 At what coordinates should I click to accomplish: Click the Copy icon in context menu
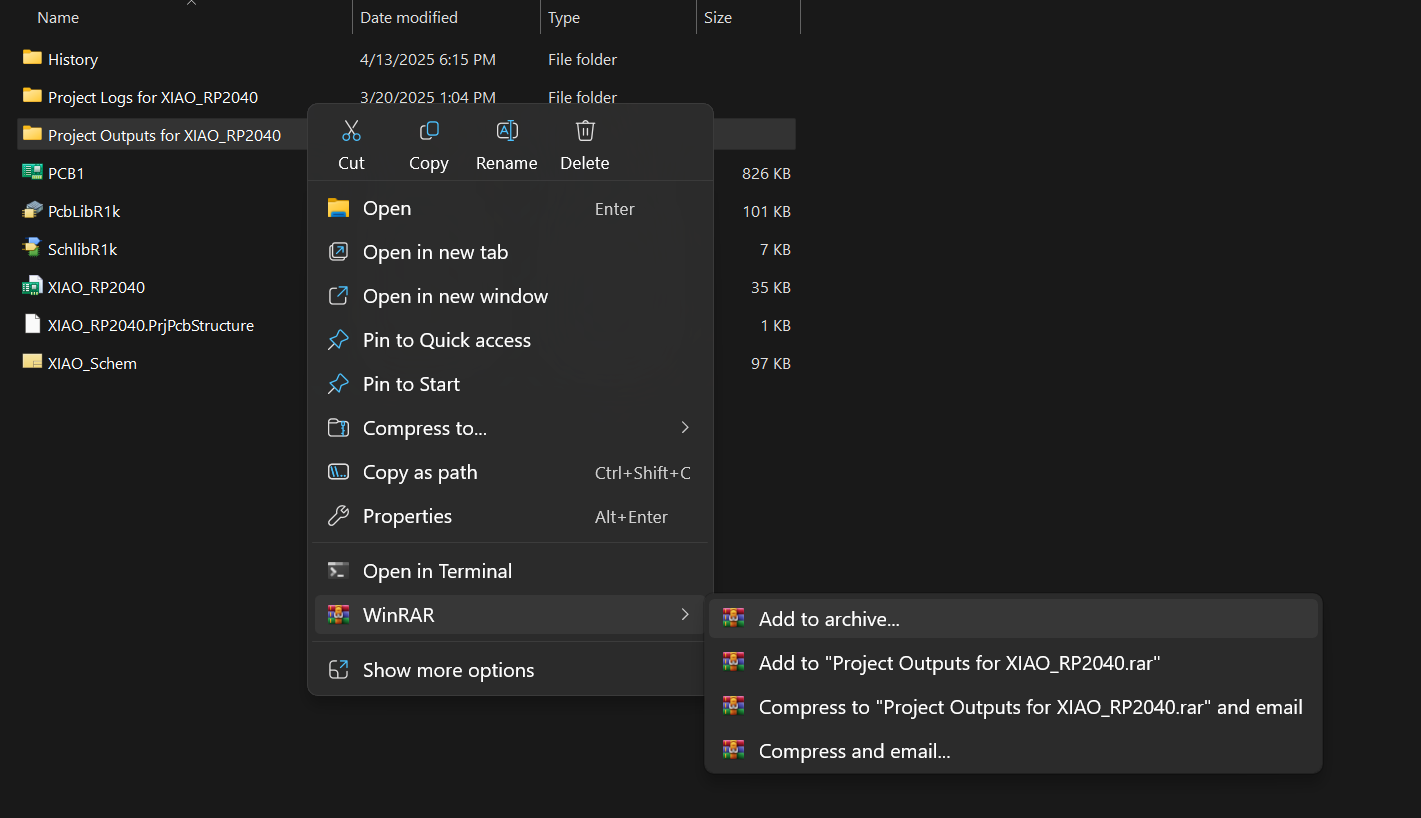tap(429, 131)
